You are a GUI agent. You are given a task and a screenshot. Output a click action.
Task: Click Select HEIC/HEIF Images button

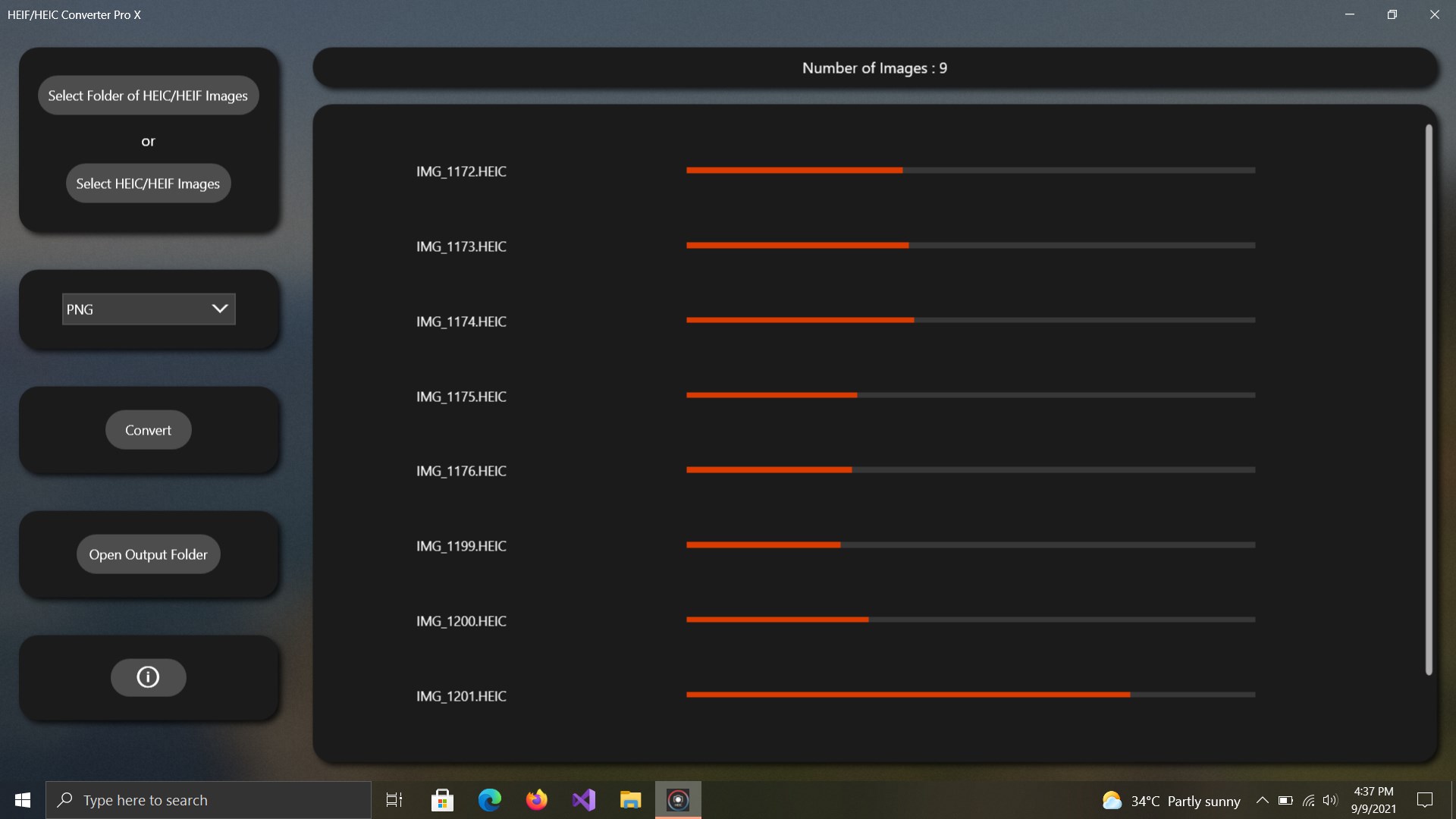point(148,184)
